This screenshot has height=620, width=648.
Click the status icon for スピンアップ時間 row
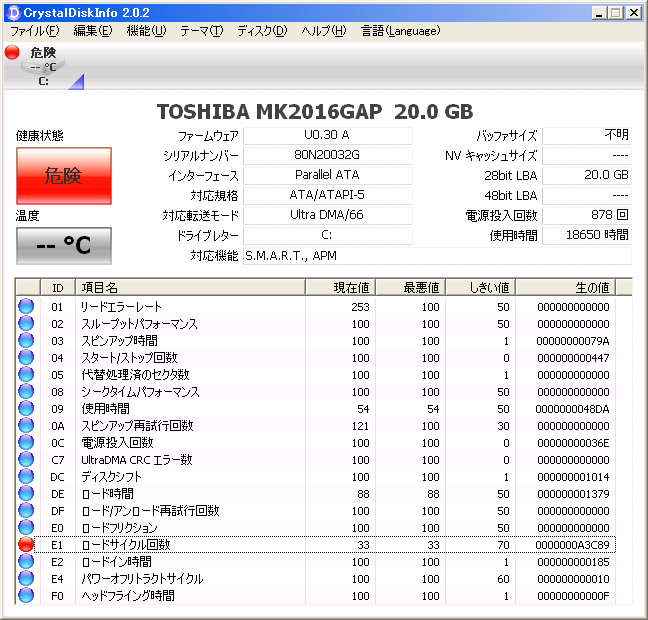click(26, 340)
